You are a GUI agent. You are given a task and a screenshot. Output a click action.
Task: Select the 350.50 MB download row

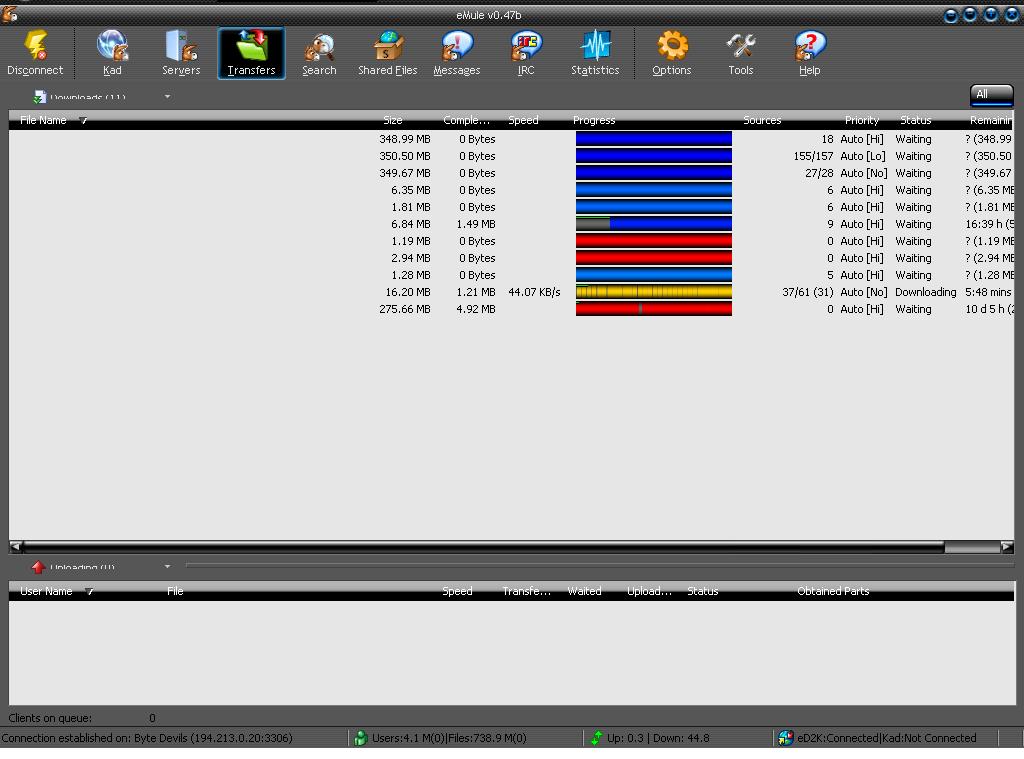click(511, 156)
